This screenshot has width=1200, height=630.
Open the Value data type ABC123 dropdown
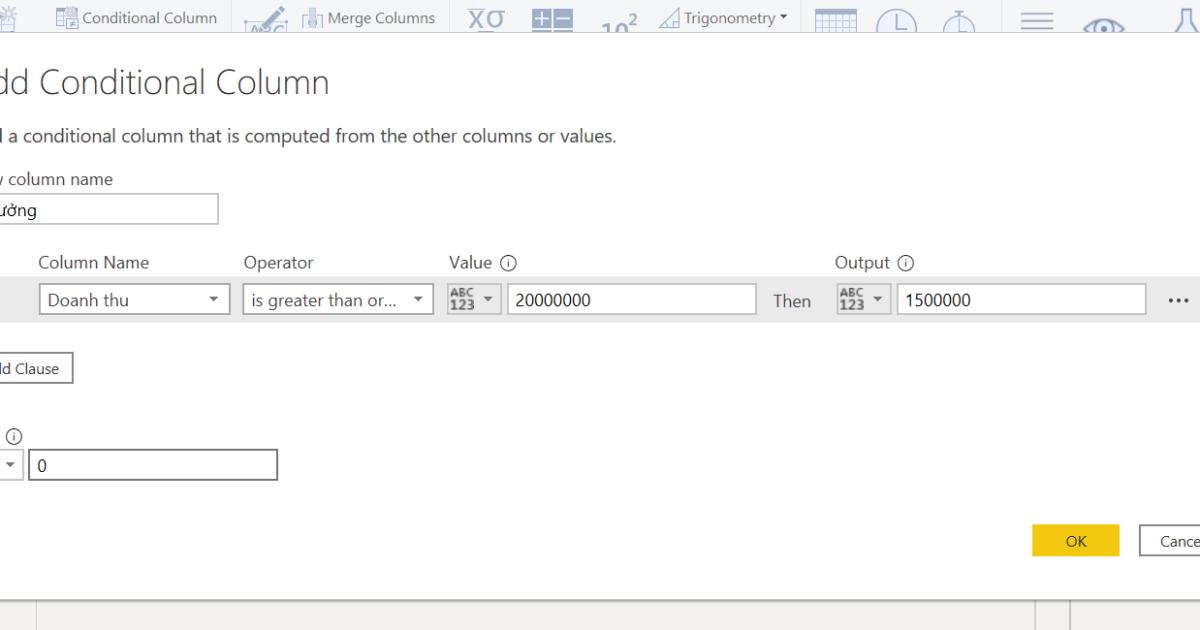click(x=473, y=297)
